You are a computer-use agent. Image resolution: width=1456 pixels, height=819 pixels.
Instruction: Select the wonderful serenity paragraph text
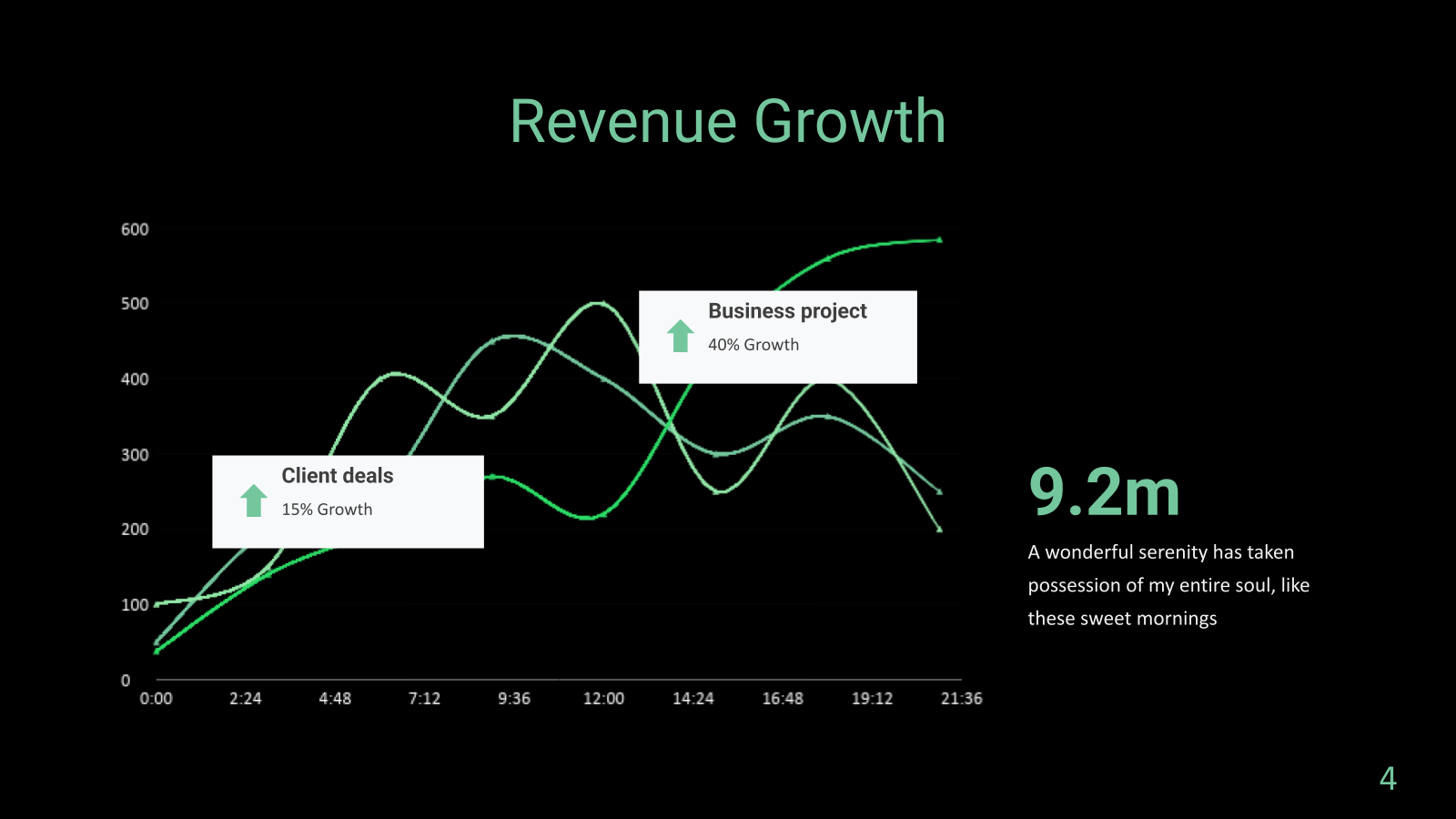pos(1168,585)
